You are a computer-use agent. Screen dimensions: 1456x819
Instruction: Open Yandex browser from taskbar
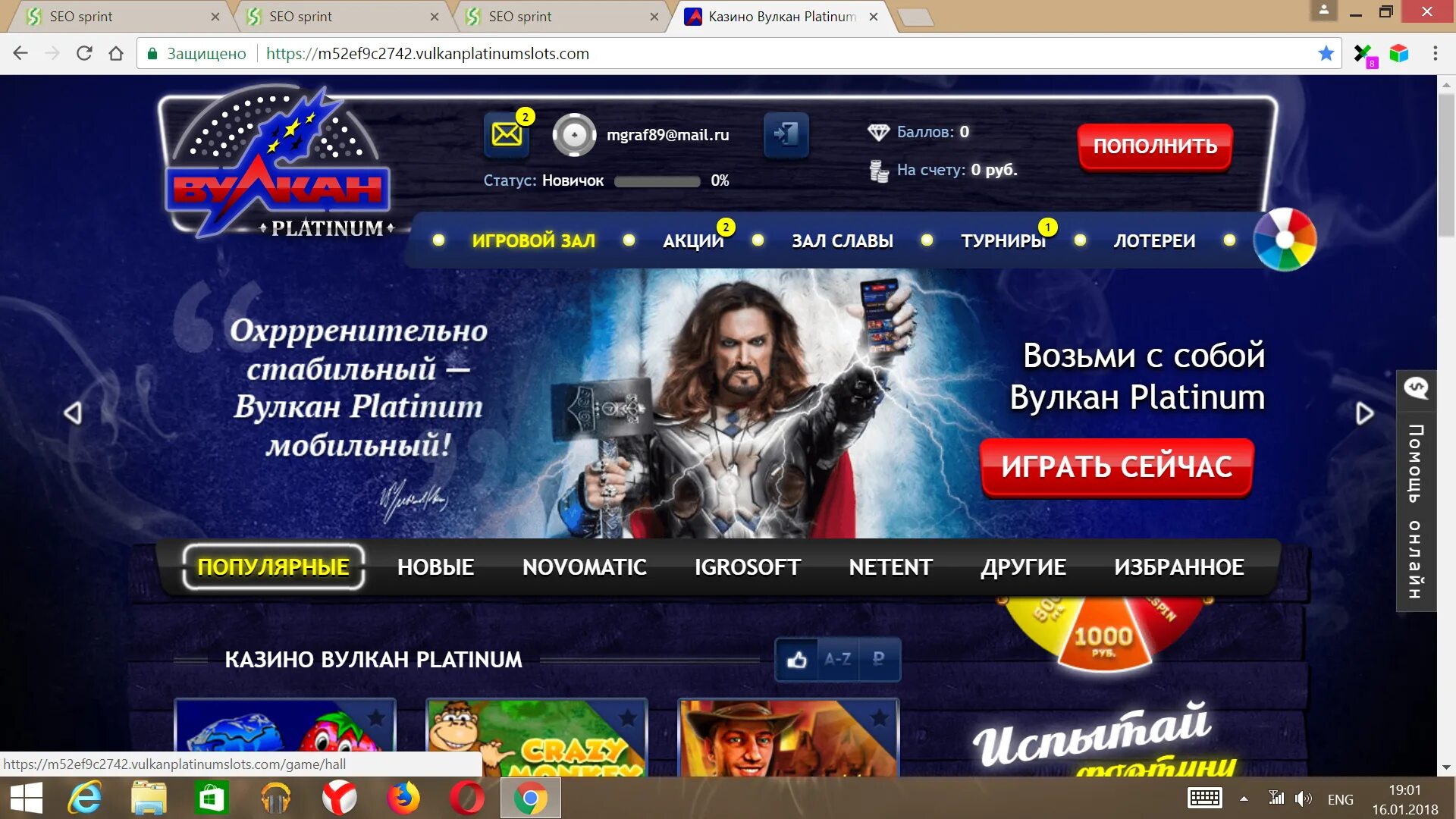339,799
